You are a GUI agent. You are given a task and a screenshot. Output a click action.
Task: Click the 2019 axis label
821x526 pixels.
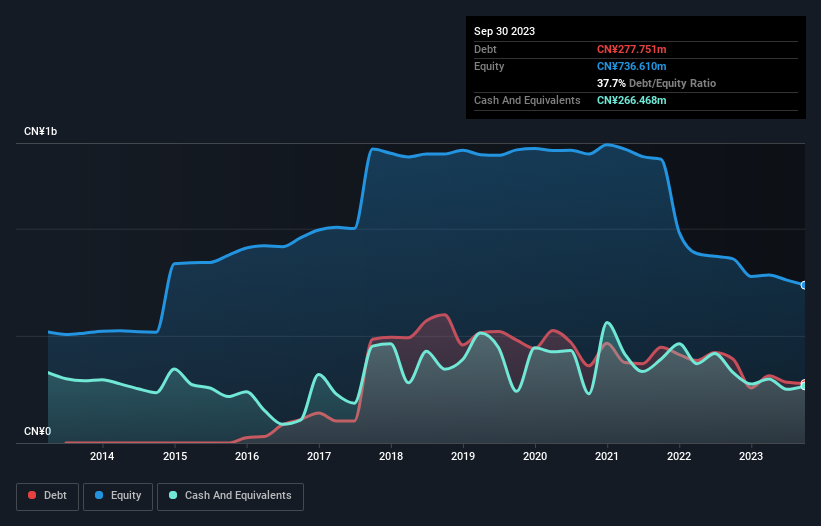point(463,456)
